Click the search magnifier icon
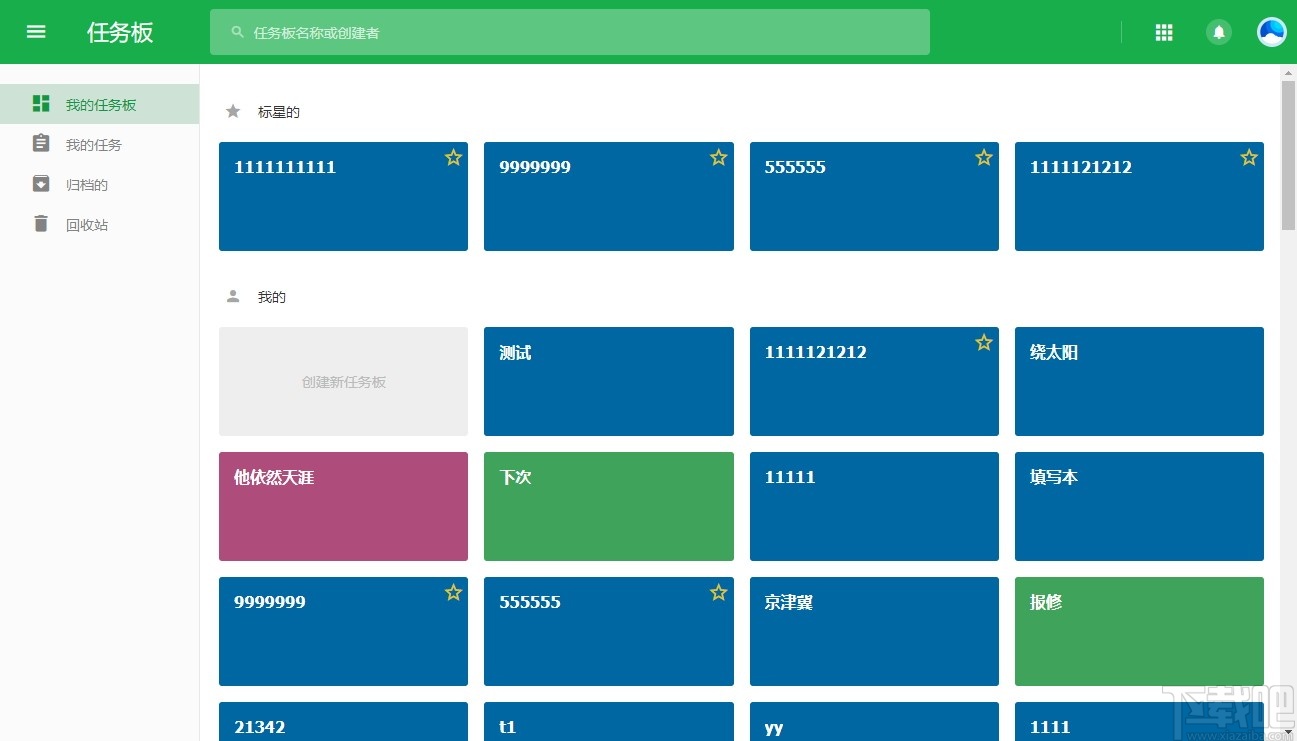This screenshot has height=741, width=1297. click(237, 32)
